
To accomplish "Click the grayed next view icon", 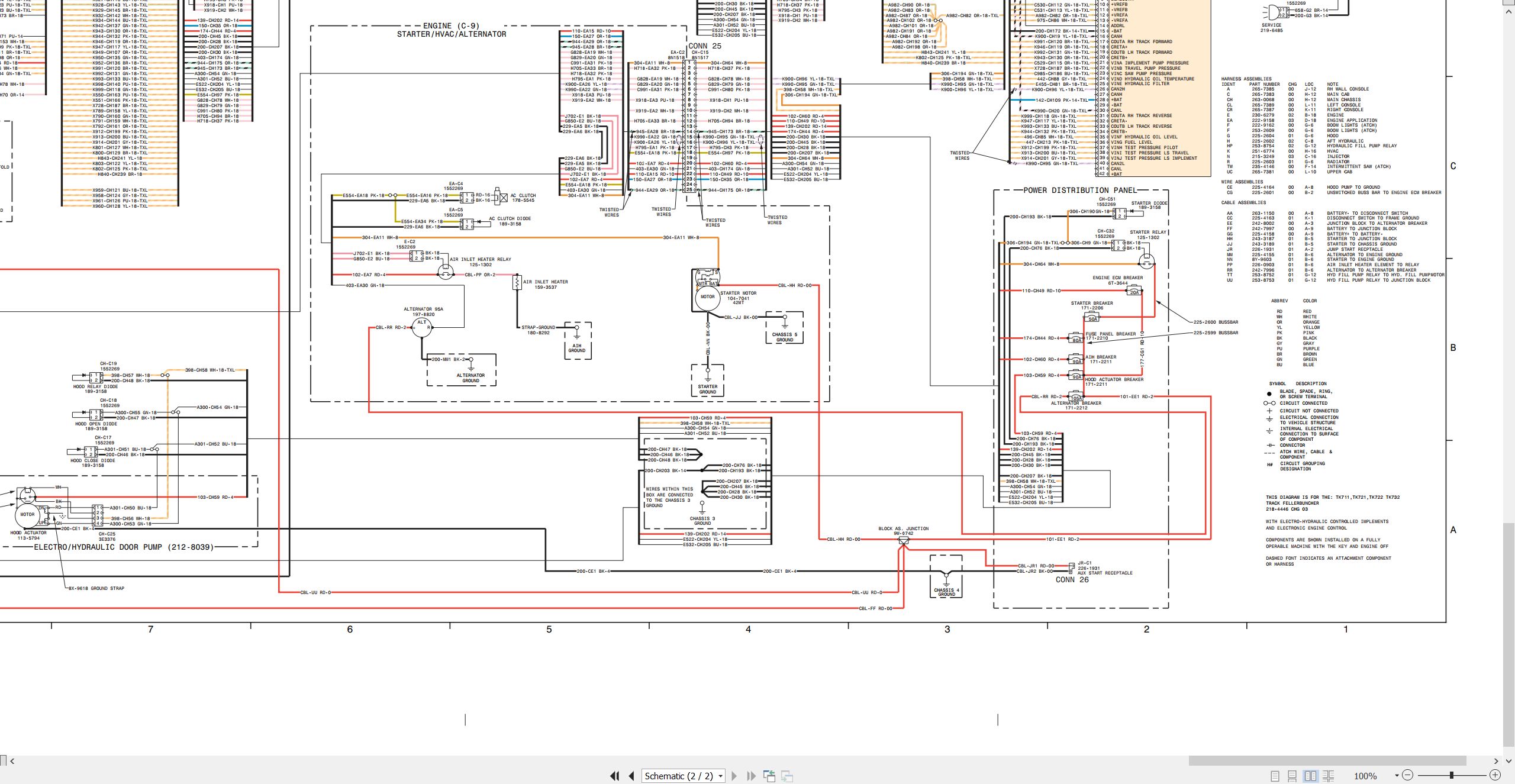I will (787, 776).
